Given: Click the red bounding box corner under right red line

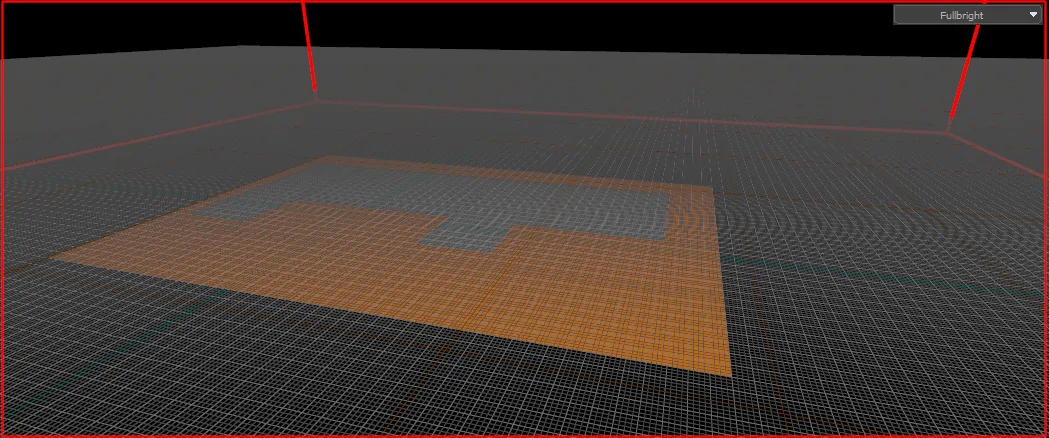Looking at the screenshot, I should pyautogui.click(x=947, y=132).
